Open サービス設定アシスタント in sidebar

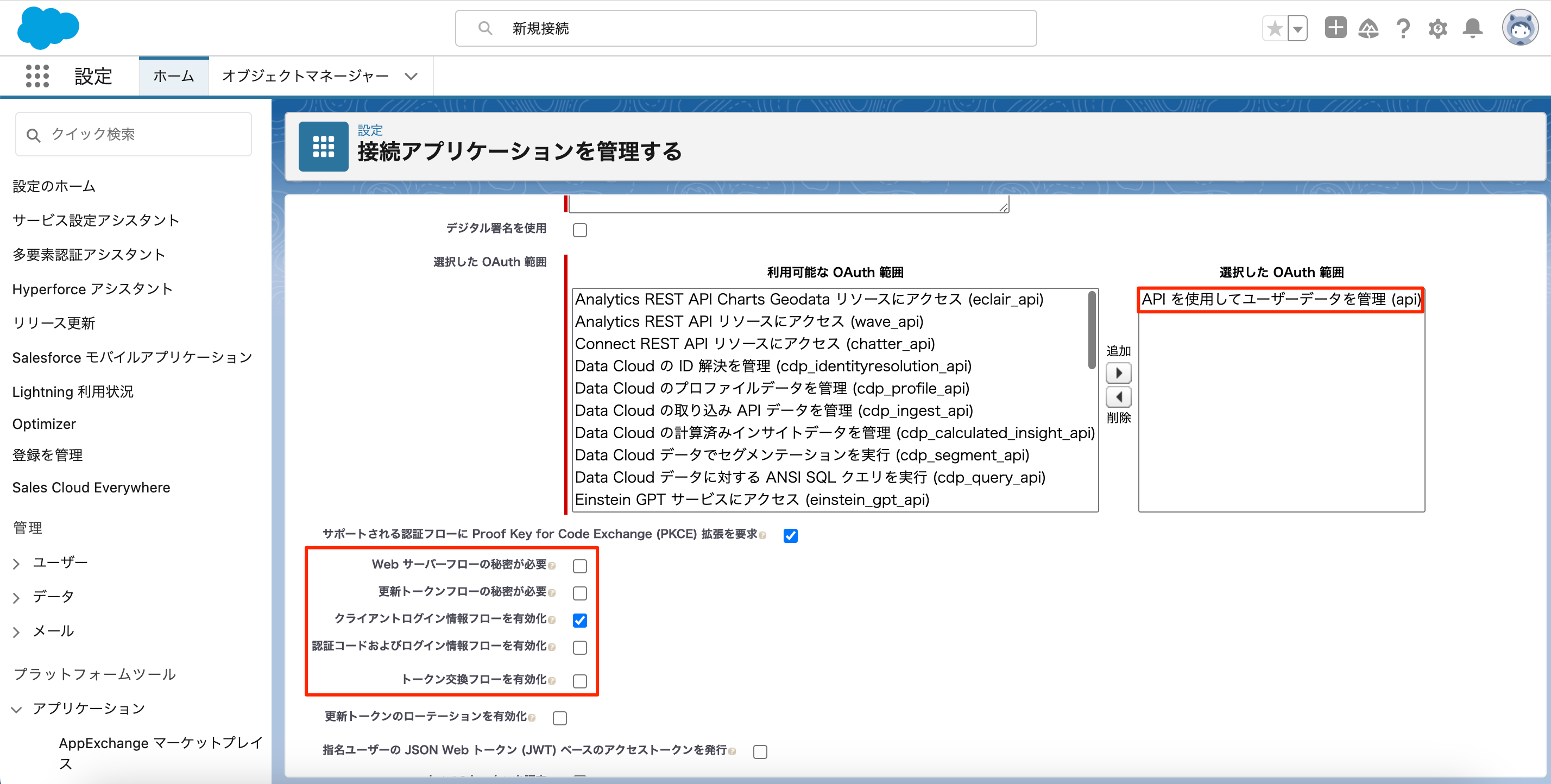tap(96, 220)
